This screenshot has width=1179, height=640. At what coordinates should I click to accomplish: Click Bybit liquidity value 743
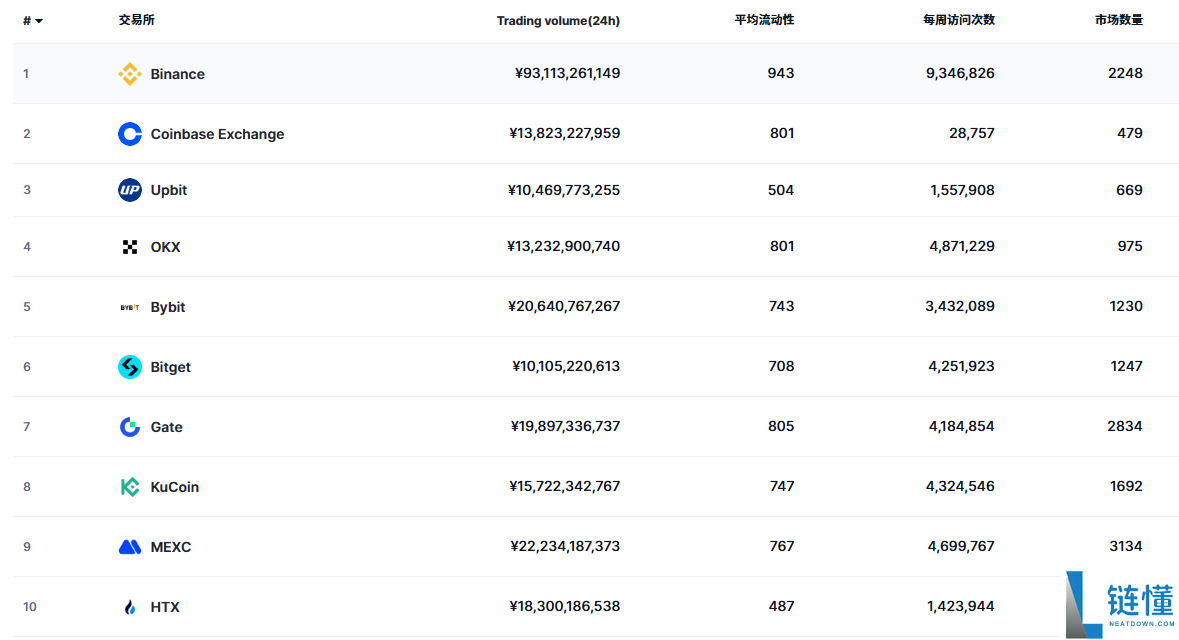click(x=781, y=306)
